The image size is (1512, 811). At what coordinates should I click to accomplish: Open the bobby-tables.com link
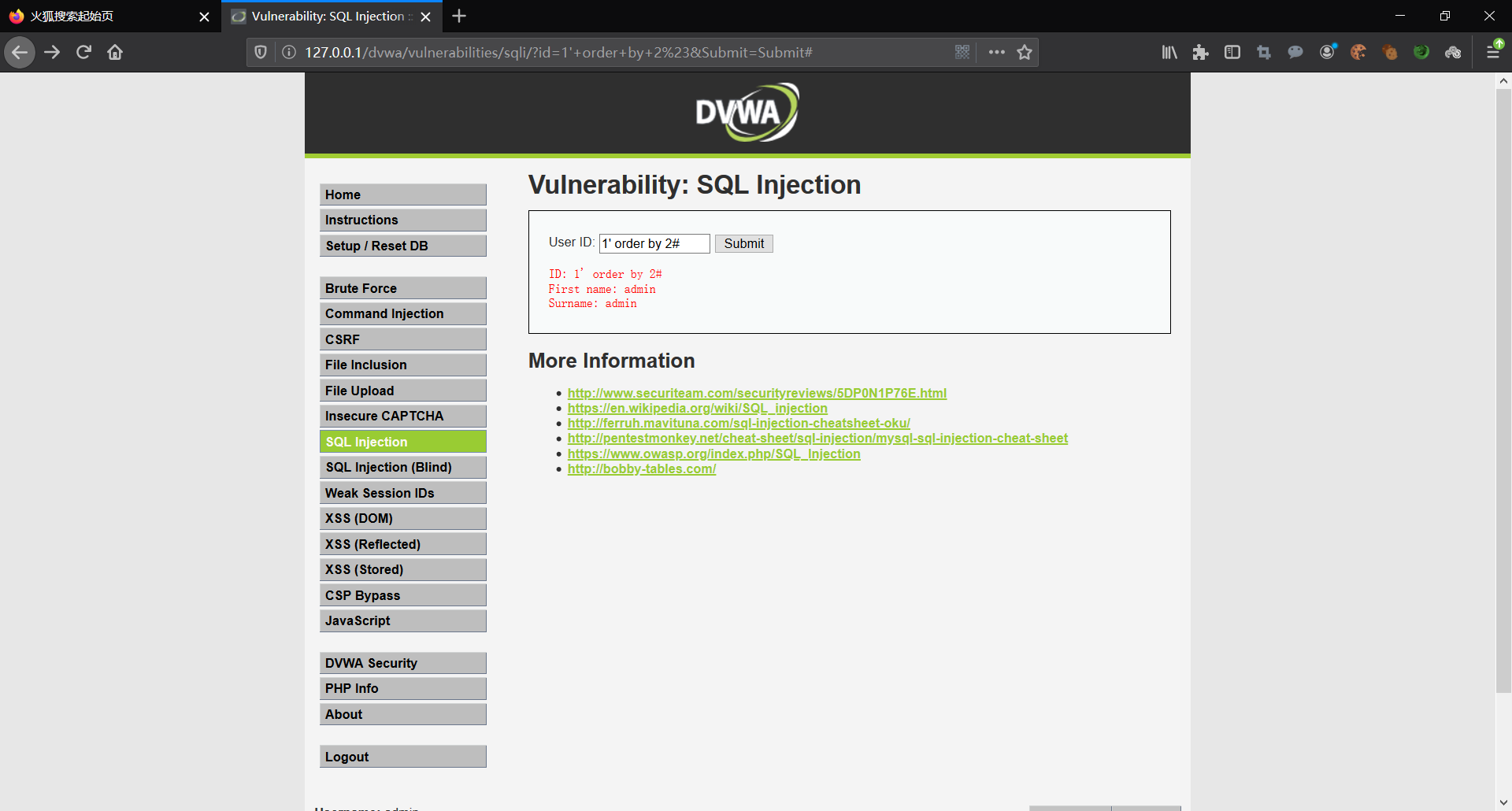642,468
